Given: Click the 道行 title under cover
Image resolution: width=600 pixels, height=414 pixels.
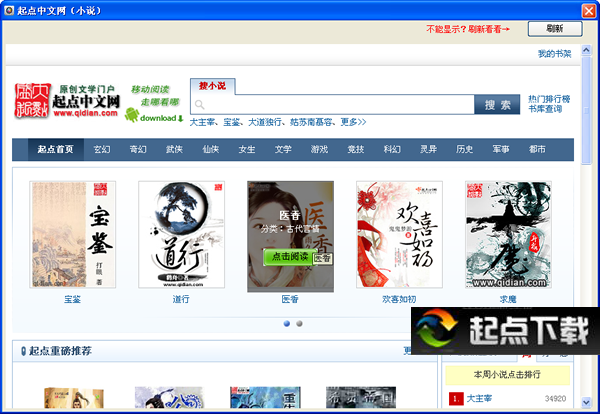Looking at the screenshot, I should click(x=181, y=299).
